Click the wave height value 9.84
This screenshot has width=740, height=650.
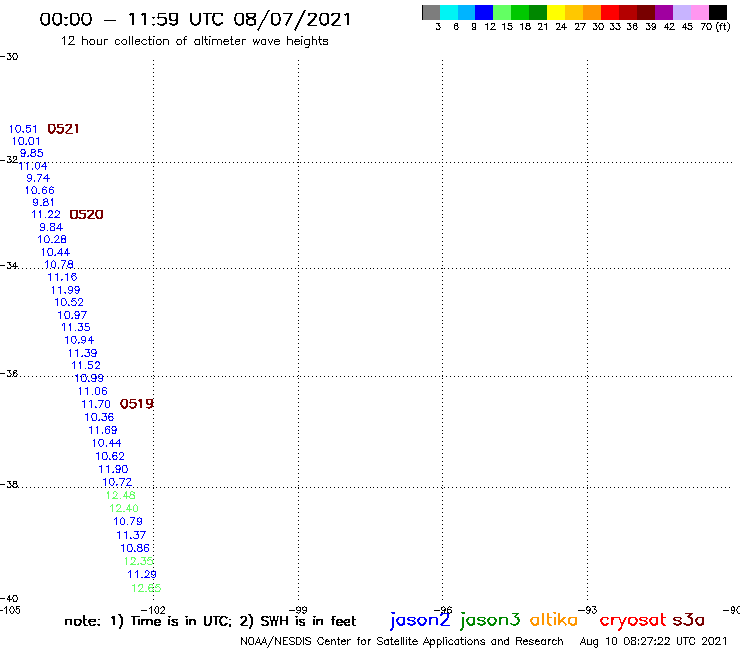pos(51,228)
